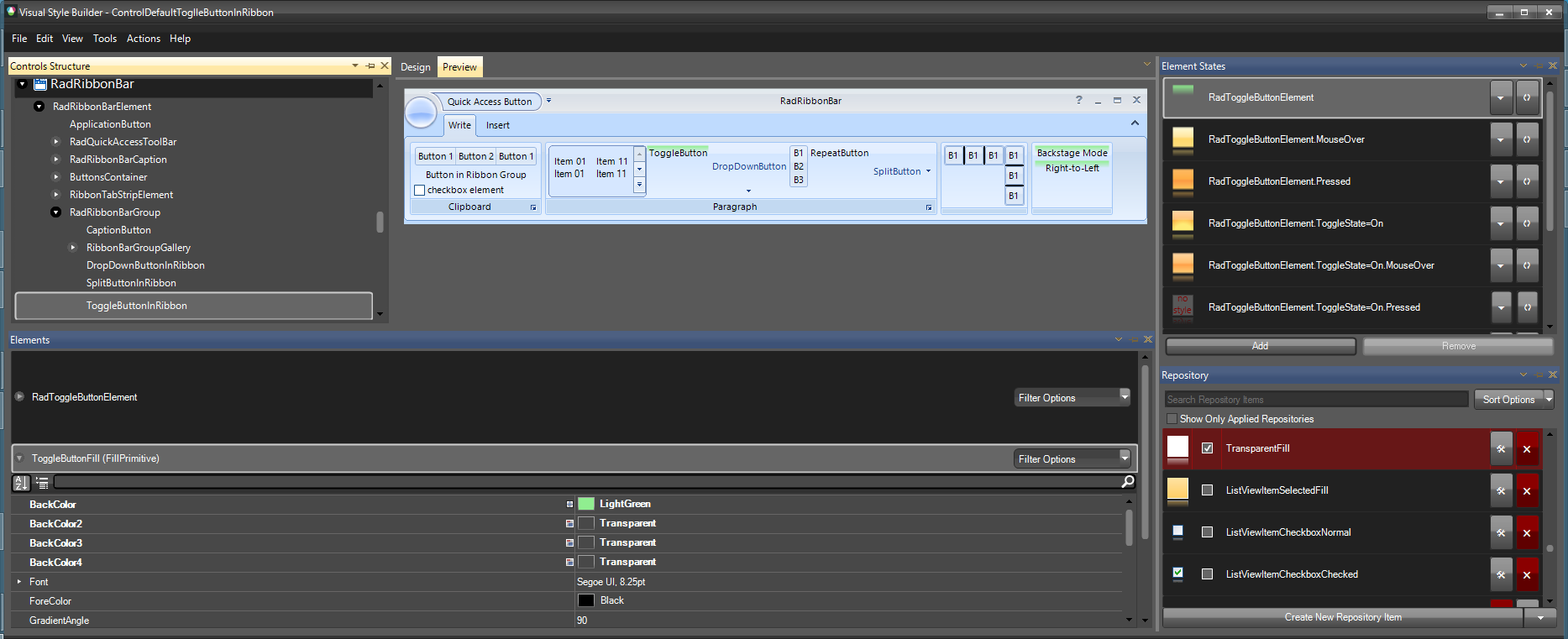Delete the ListViewItemCheckboxChecked repository item
This screenshot has height=639, width=1568.
click(1527, 574)
